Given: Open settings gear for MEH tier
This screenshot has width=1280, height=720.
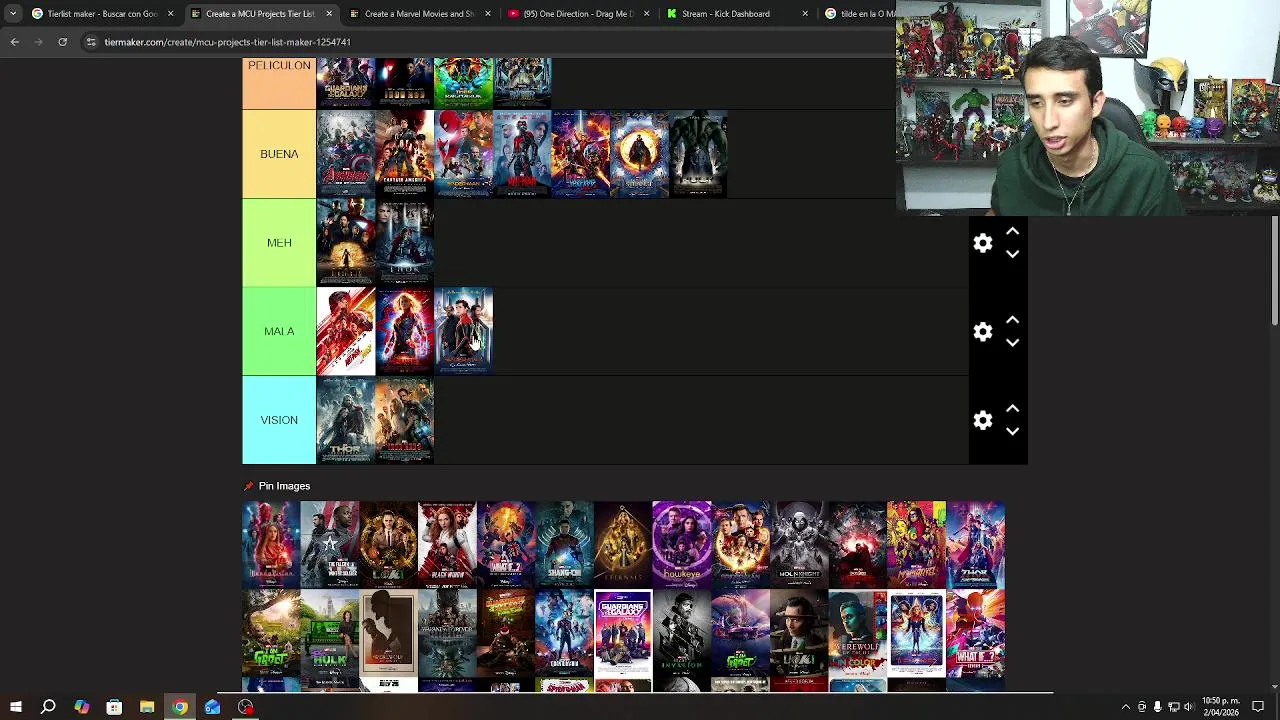Looking at the screenshot, I should click(983, 243).
